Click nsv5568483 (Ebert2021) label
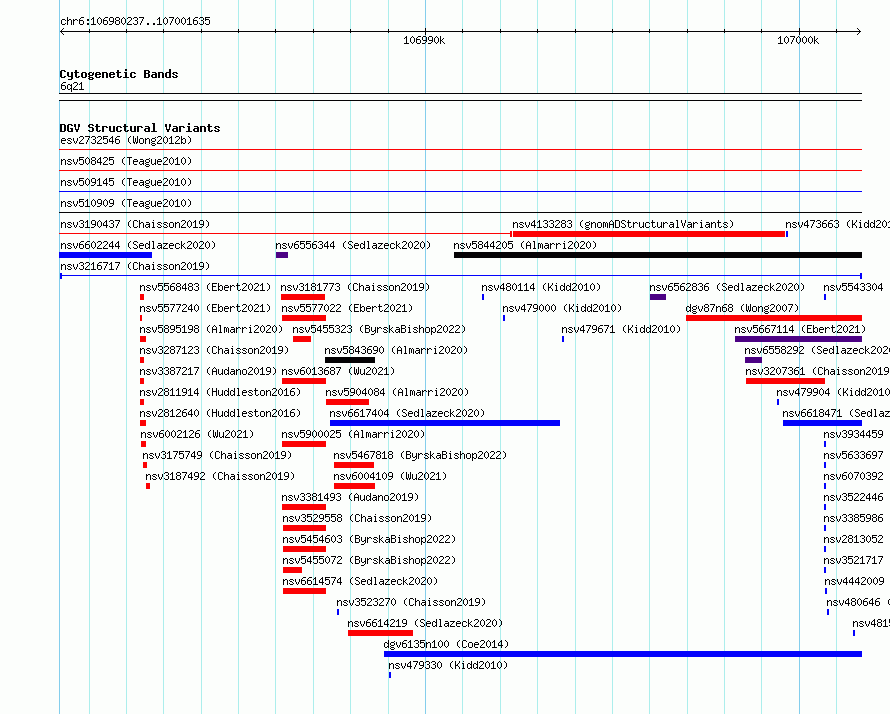Image resolution: width=890 pixels, height=714 pixels. tap(205, 287)
